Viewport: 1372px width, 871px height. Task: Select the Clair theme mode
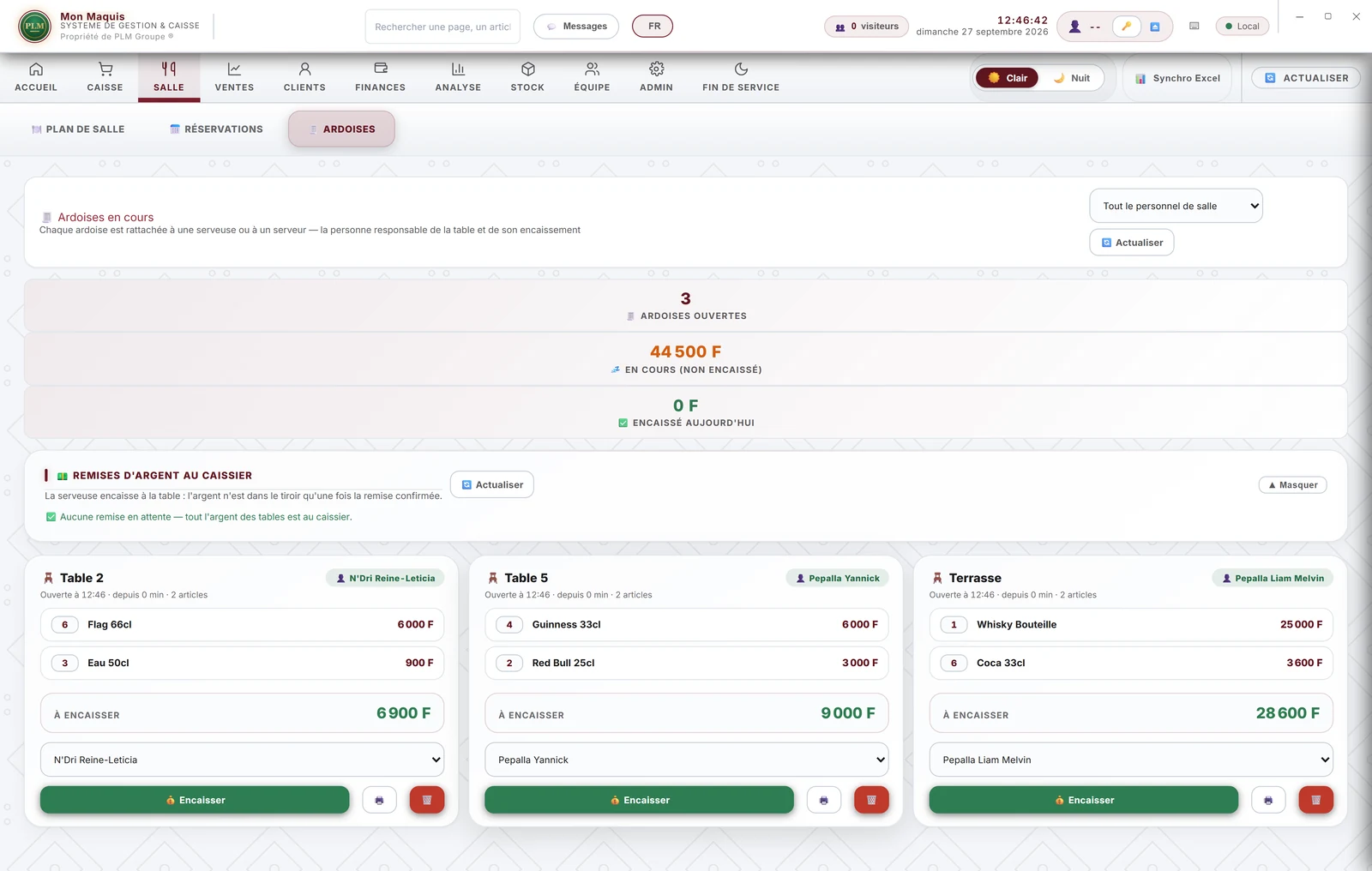pyautogui.click(x=1008, y=78)
